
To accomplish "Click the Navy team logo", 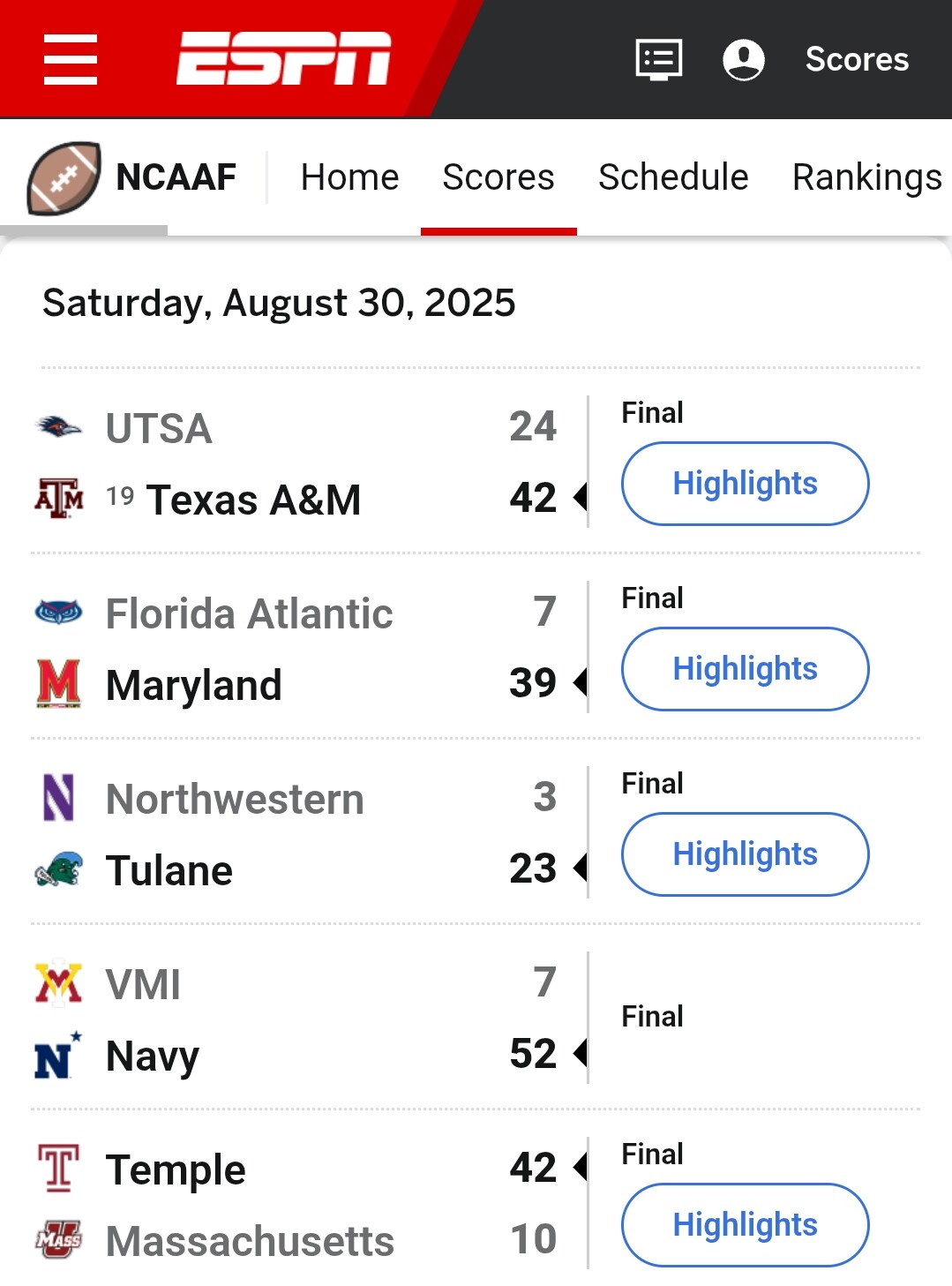I will [57, 1056].
